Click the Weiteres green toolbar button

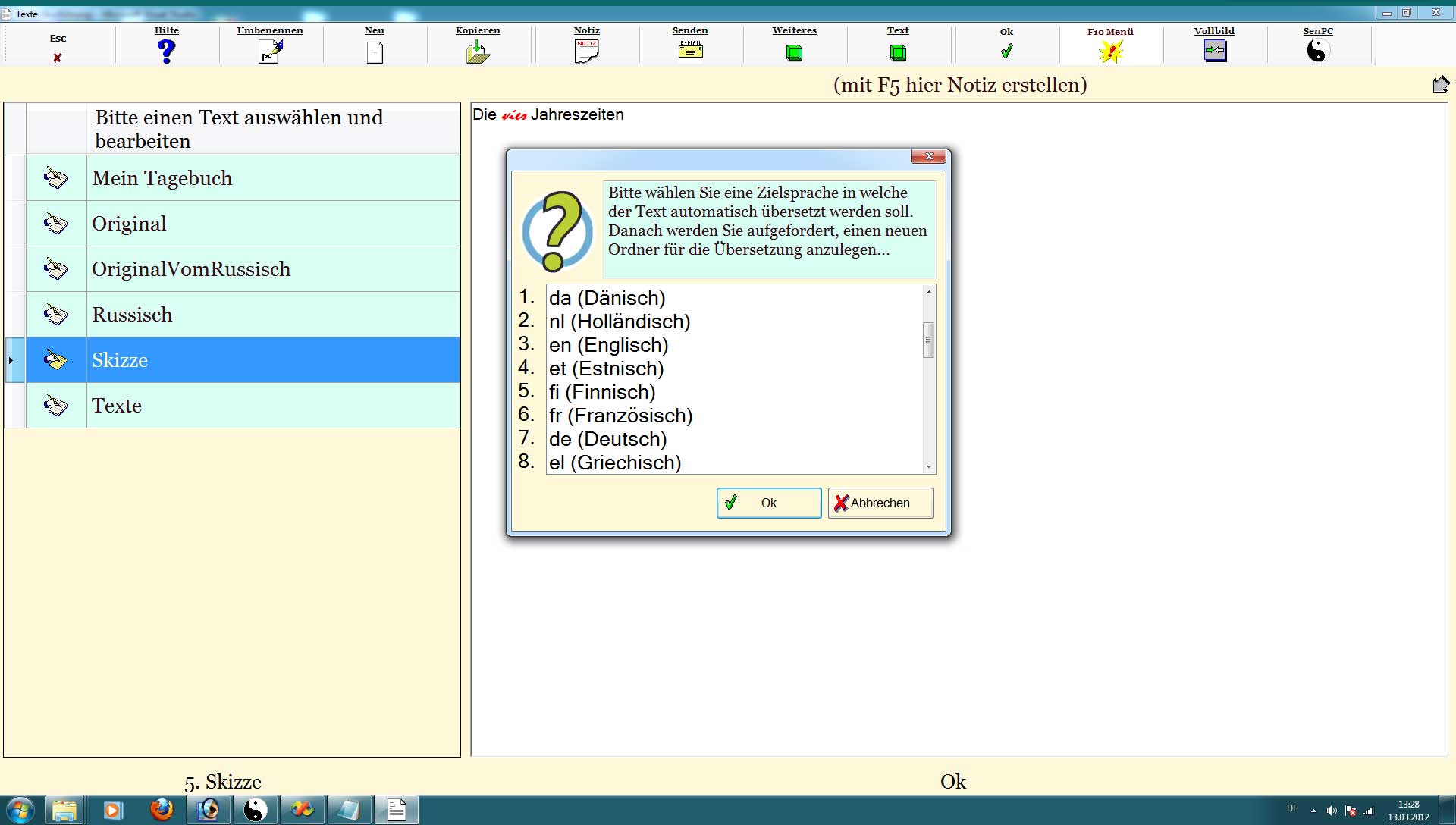pos(794,52)
